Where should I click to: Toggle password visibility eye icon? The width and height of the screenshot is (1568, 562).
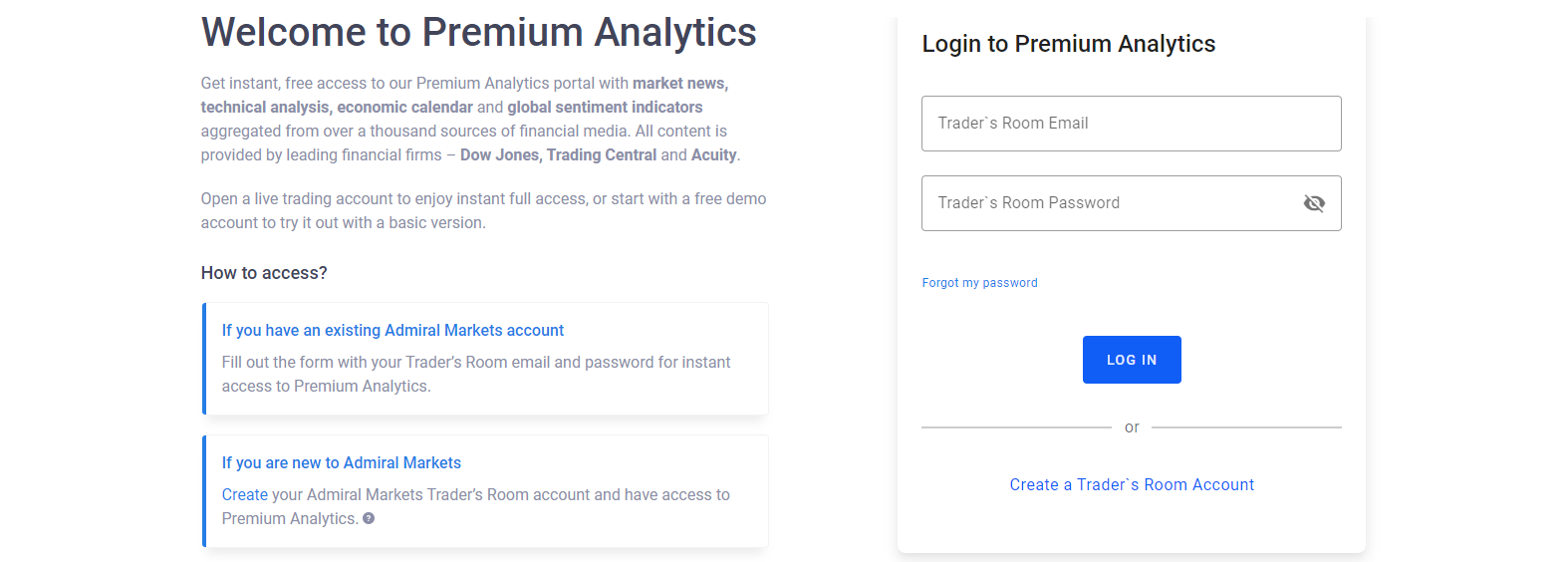point(1314,203)
